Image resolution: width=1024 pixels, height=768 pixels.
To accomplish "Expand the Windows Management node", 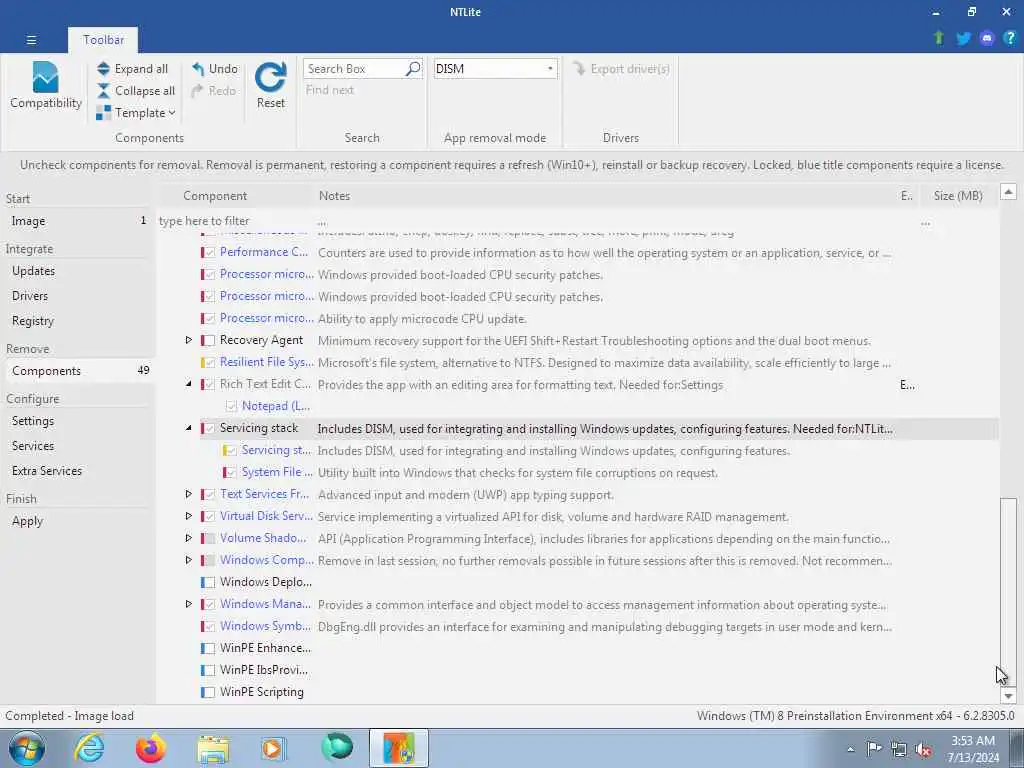I will 189,604.
